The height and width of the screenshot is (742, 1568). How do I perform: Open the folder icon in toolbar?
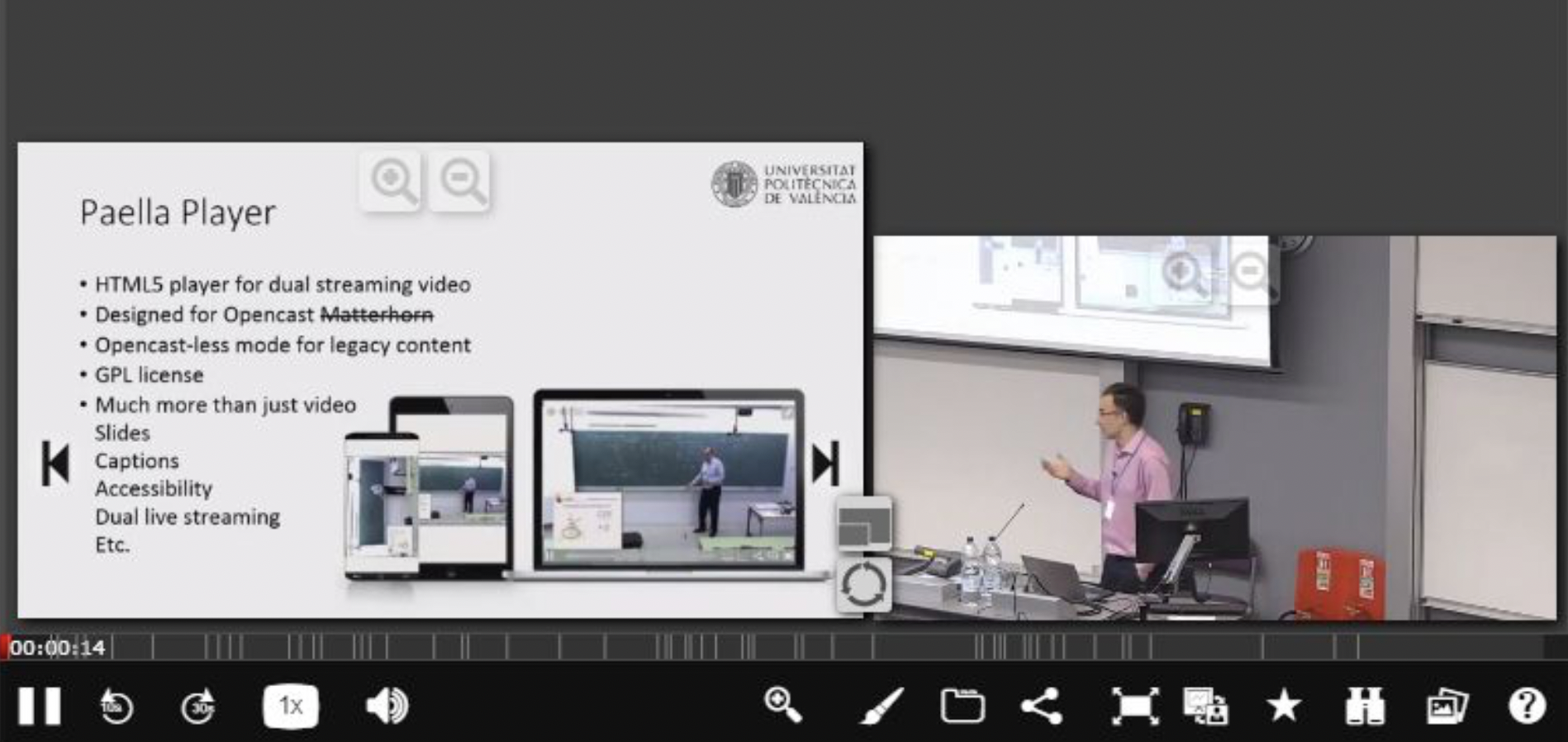(x=962, y=706)
